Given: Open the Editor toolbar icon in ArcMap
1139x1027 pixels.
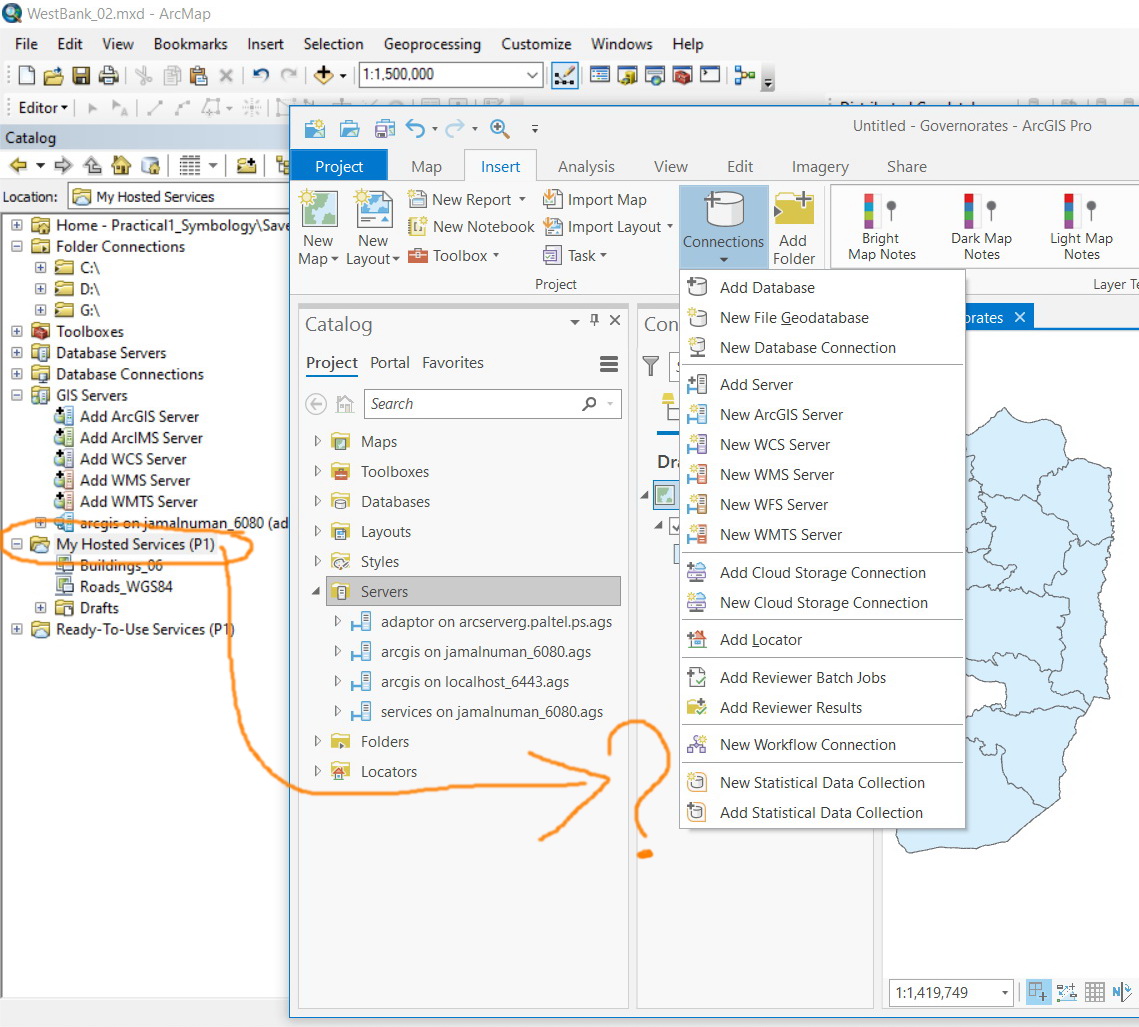Looking at the screenshot, I should [43, 108].
